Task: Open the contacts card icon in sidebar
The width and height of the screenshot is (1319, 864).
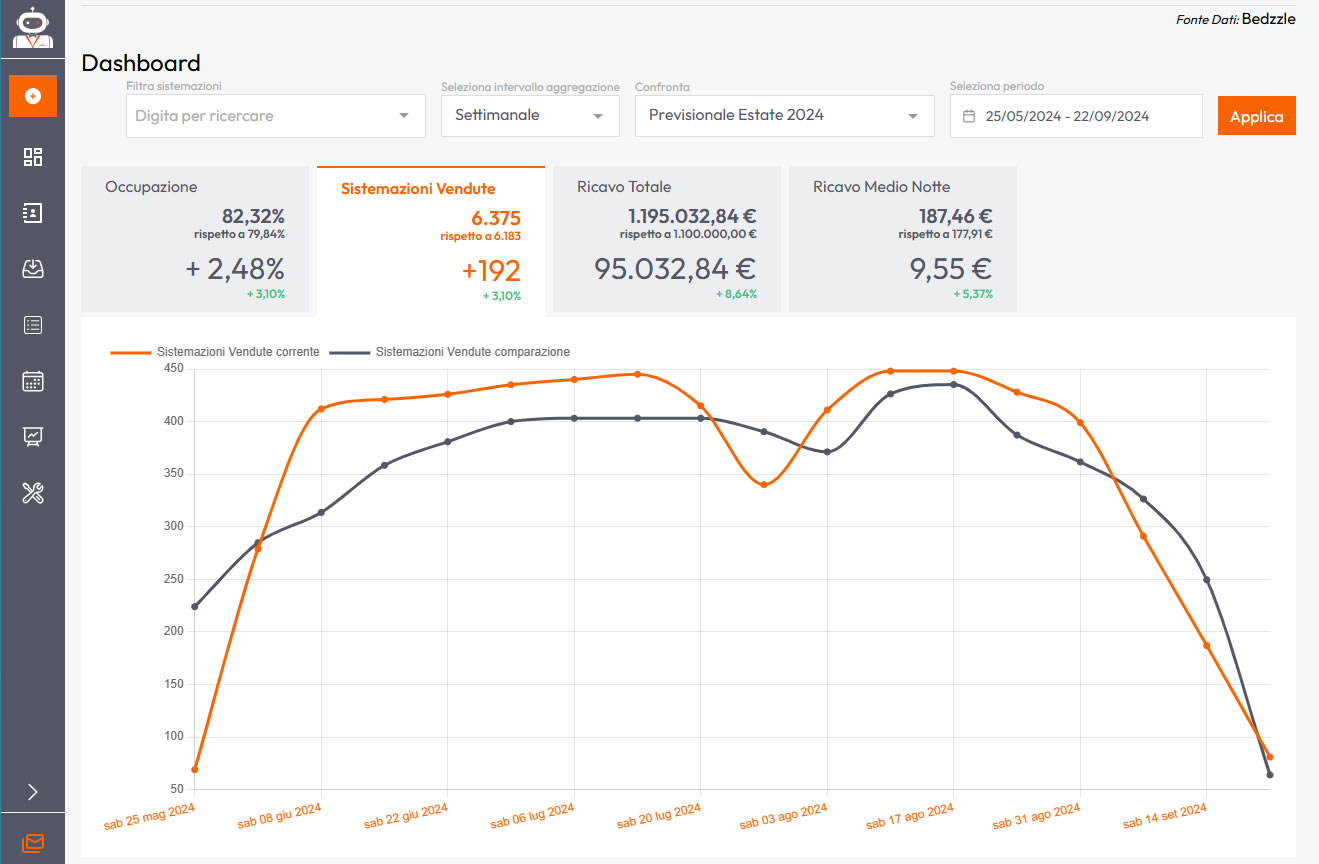Action: (33, 213)
